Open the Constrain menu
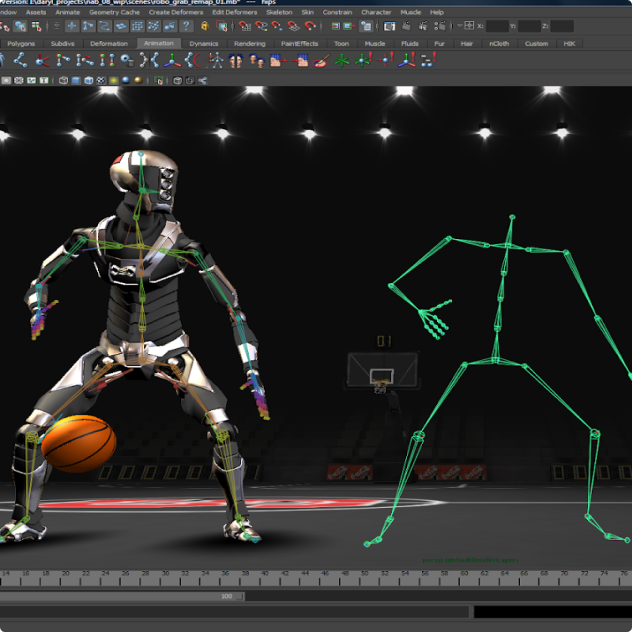This screenshot has height=632, width=632. [x=337, y=12]
